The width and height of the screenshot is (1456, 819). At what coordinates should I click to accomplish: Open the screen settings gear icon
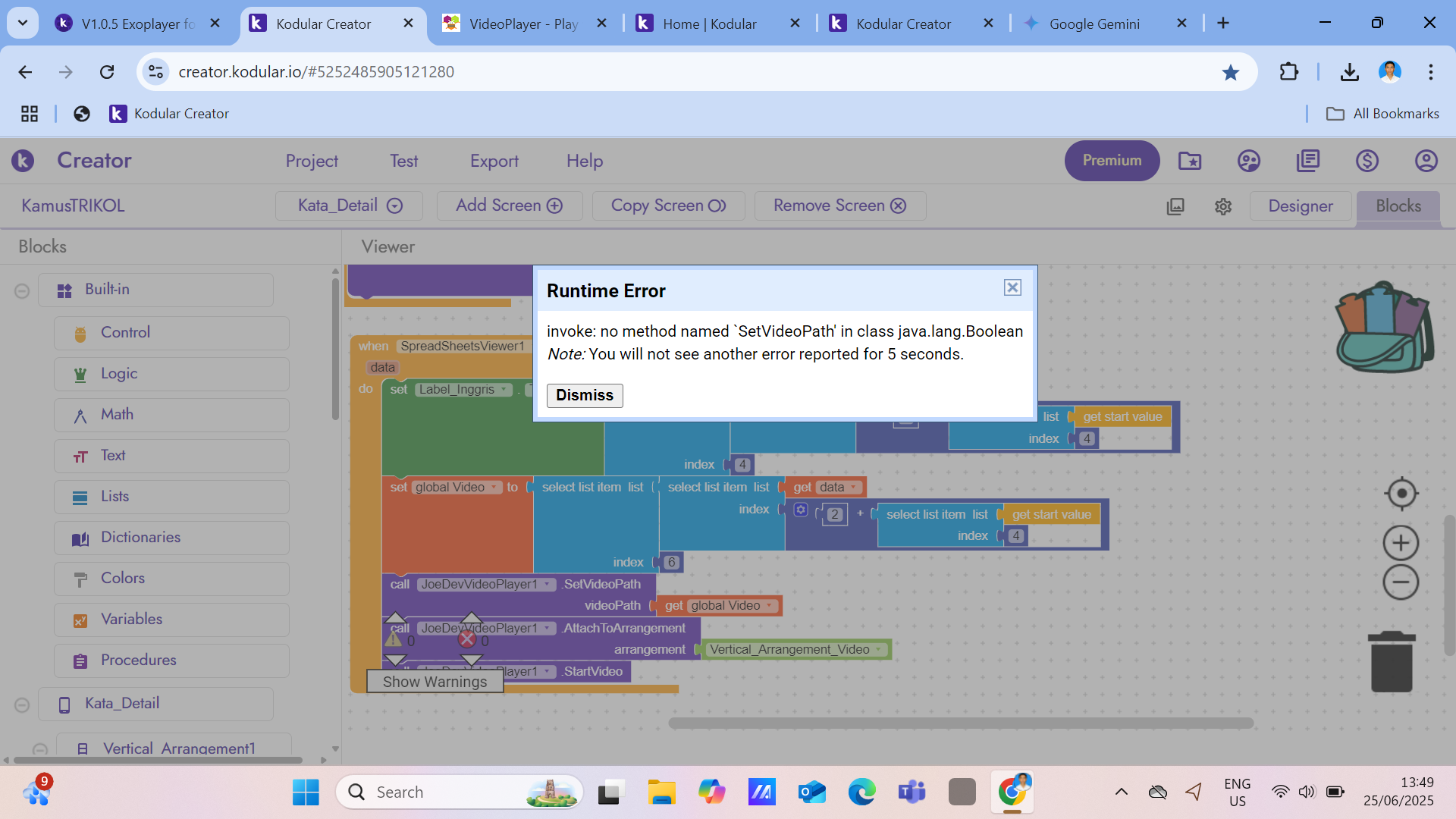point(1223,206)
